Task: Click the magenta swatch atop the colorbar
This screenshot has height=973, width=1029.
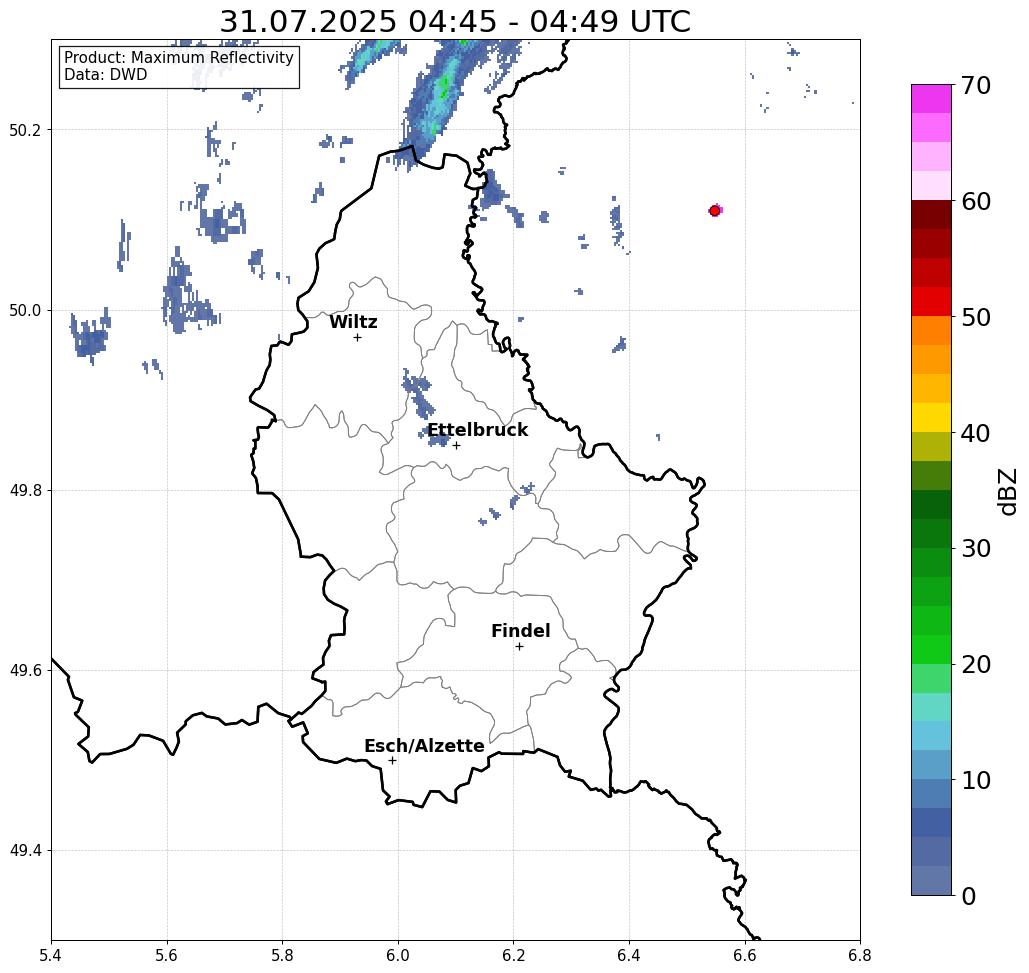Action: point(931,99)
